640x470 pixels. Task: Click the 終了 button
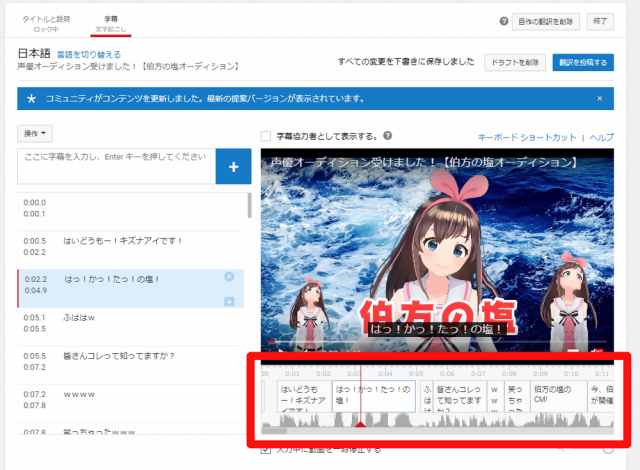(x=600, y=21)
